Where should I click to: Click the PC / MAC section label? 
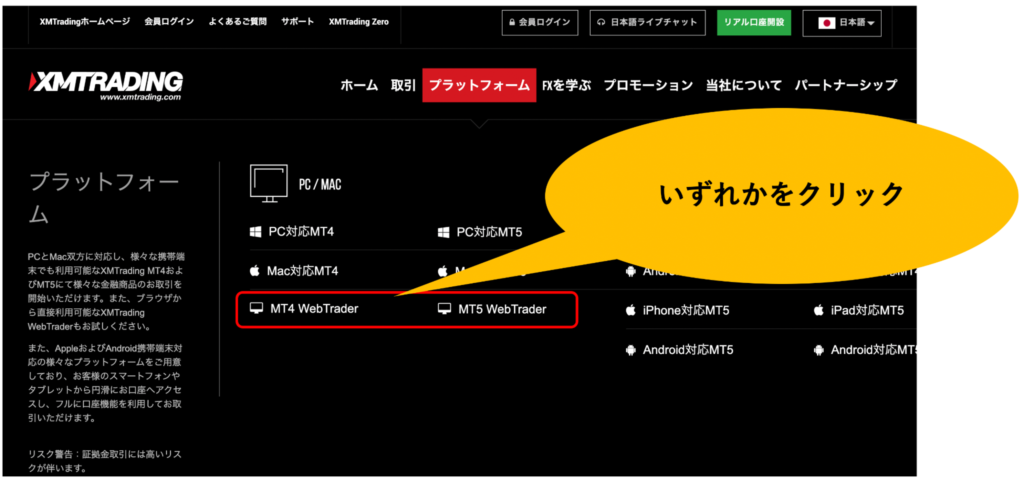tap(320, 185)
